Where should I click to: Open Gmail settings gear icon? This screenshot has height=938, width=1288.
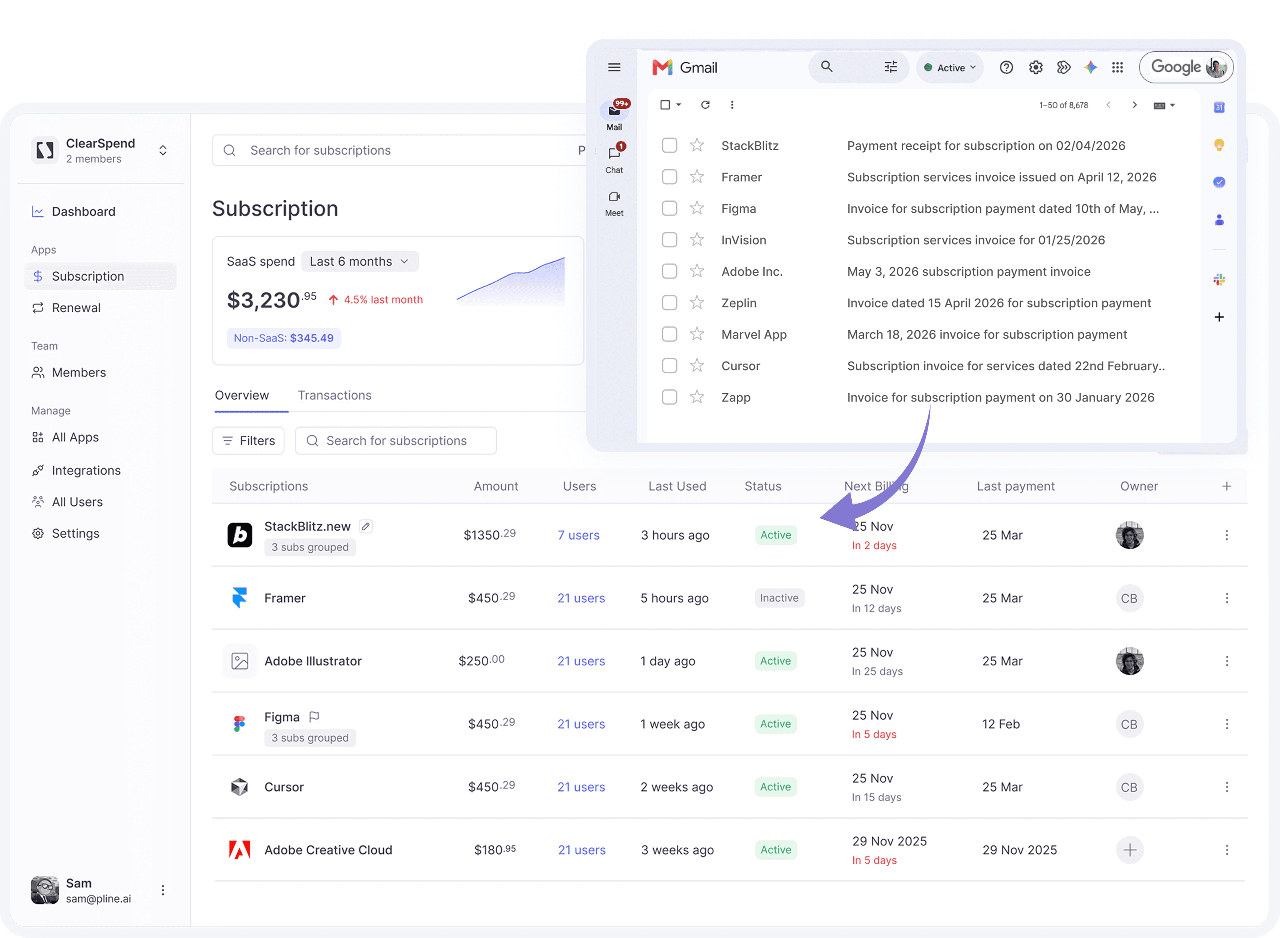[x=1035, y=68]
